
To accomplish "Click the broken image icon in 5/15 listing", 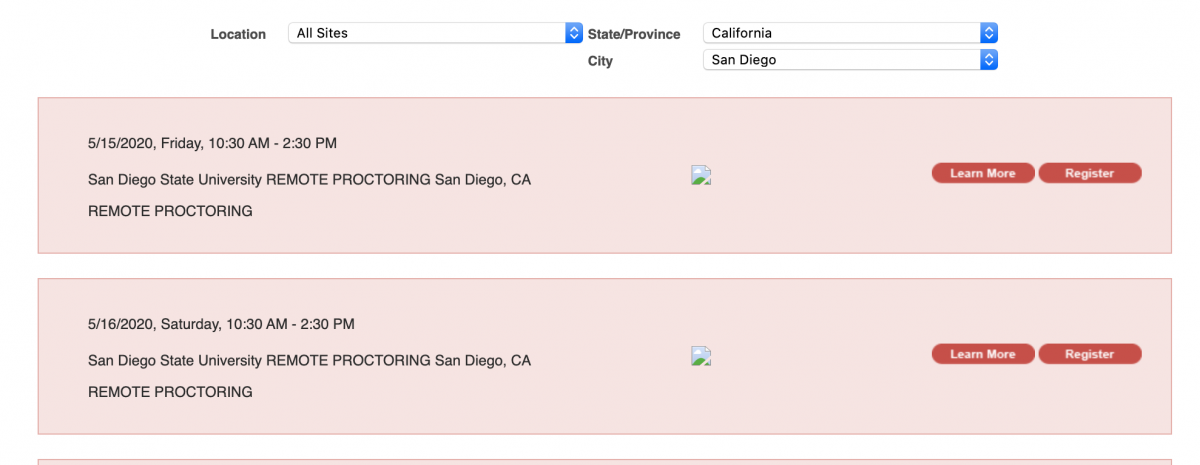I will pyautogui.click(x=701, y=176).
